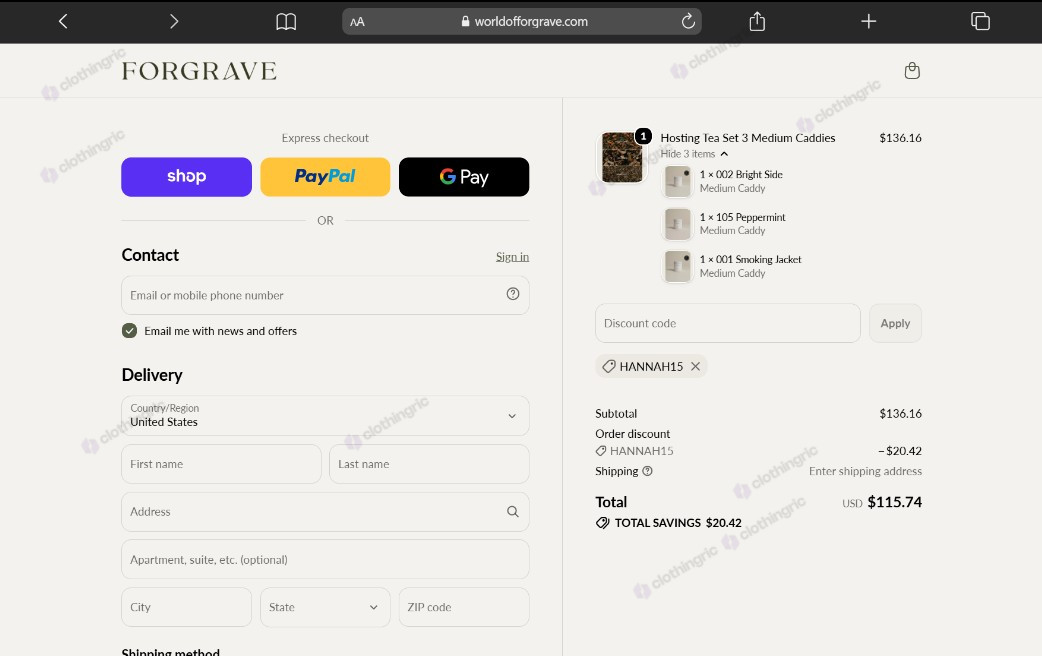Focus the Last name field

(429, 464)
